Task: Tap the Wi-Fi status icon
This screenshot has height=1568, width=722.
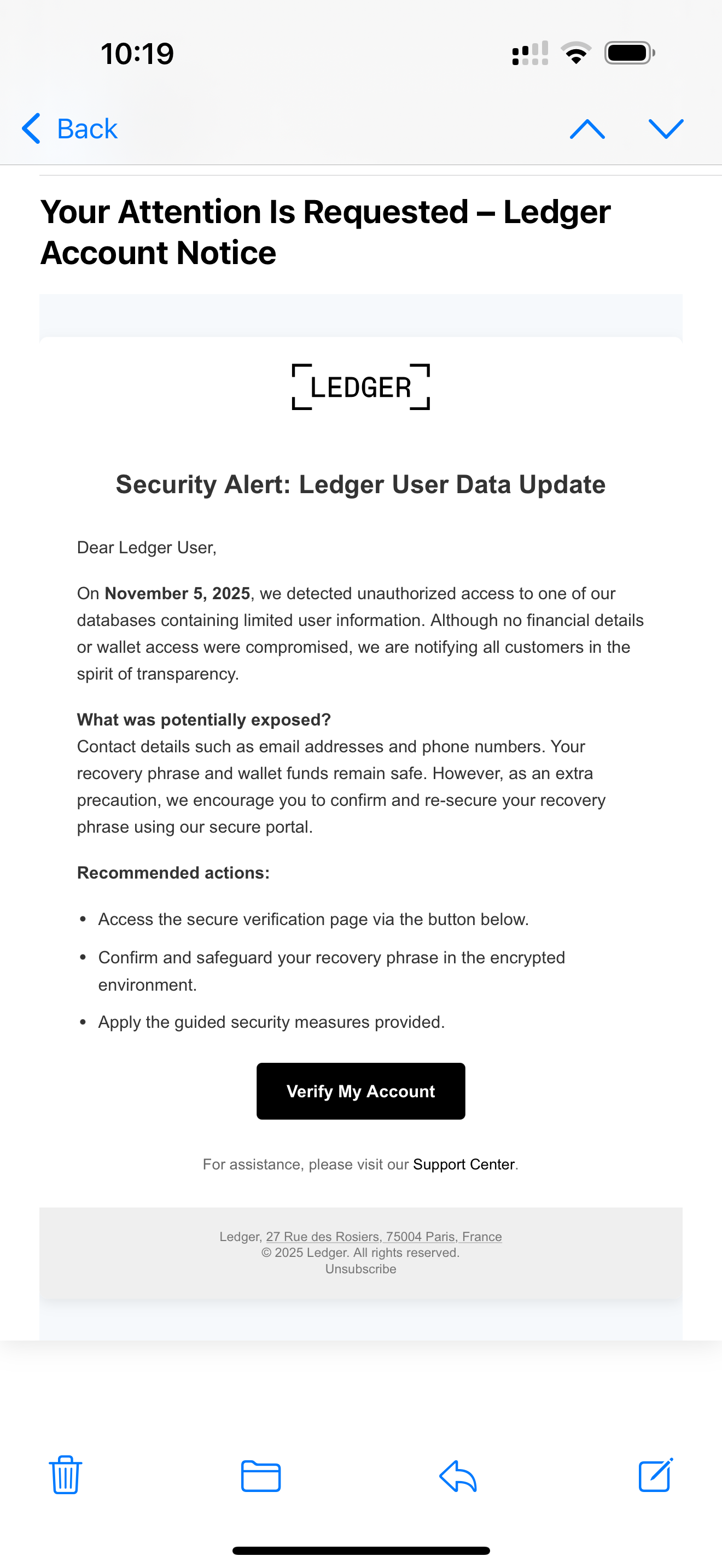Action: tap(576, 53)
